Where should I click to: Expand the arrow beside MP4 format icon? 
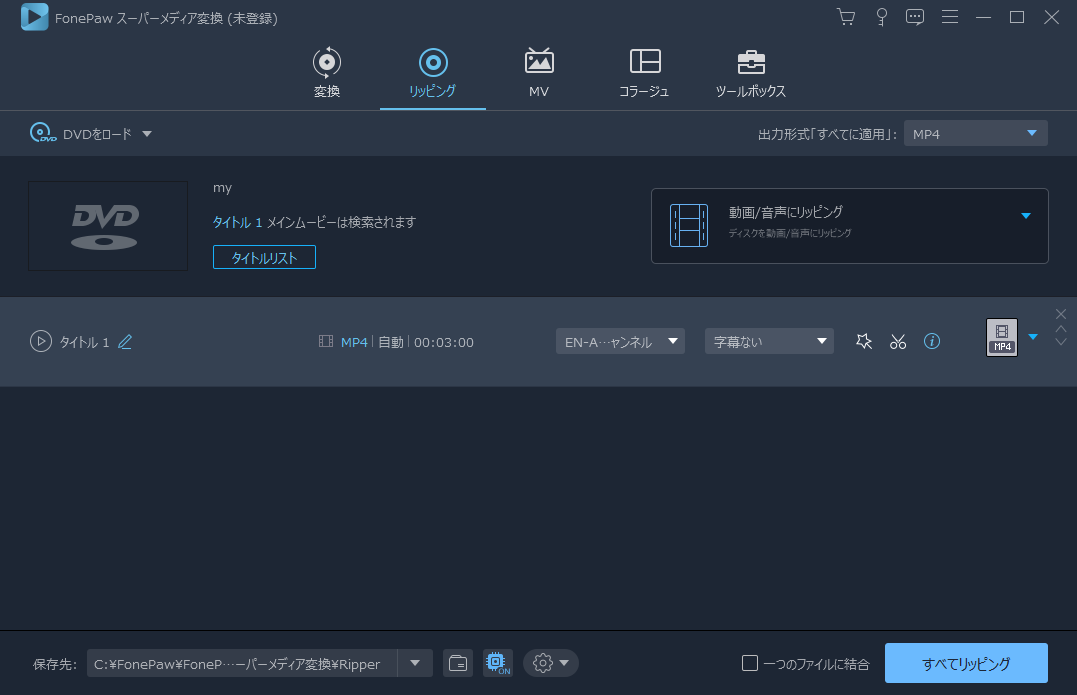pyautogui.click(x=1033, y=337)
